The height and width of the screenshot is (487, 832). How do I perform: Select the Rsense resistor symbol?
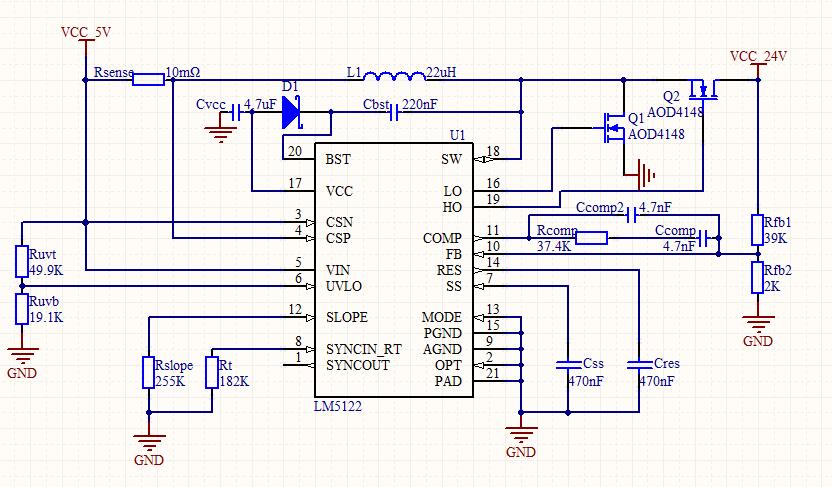148,80
